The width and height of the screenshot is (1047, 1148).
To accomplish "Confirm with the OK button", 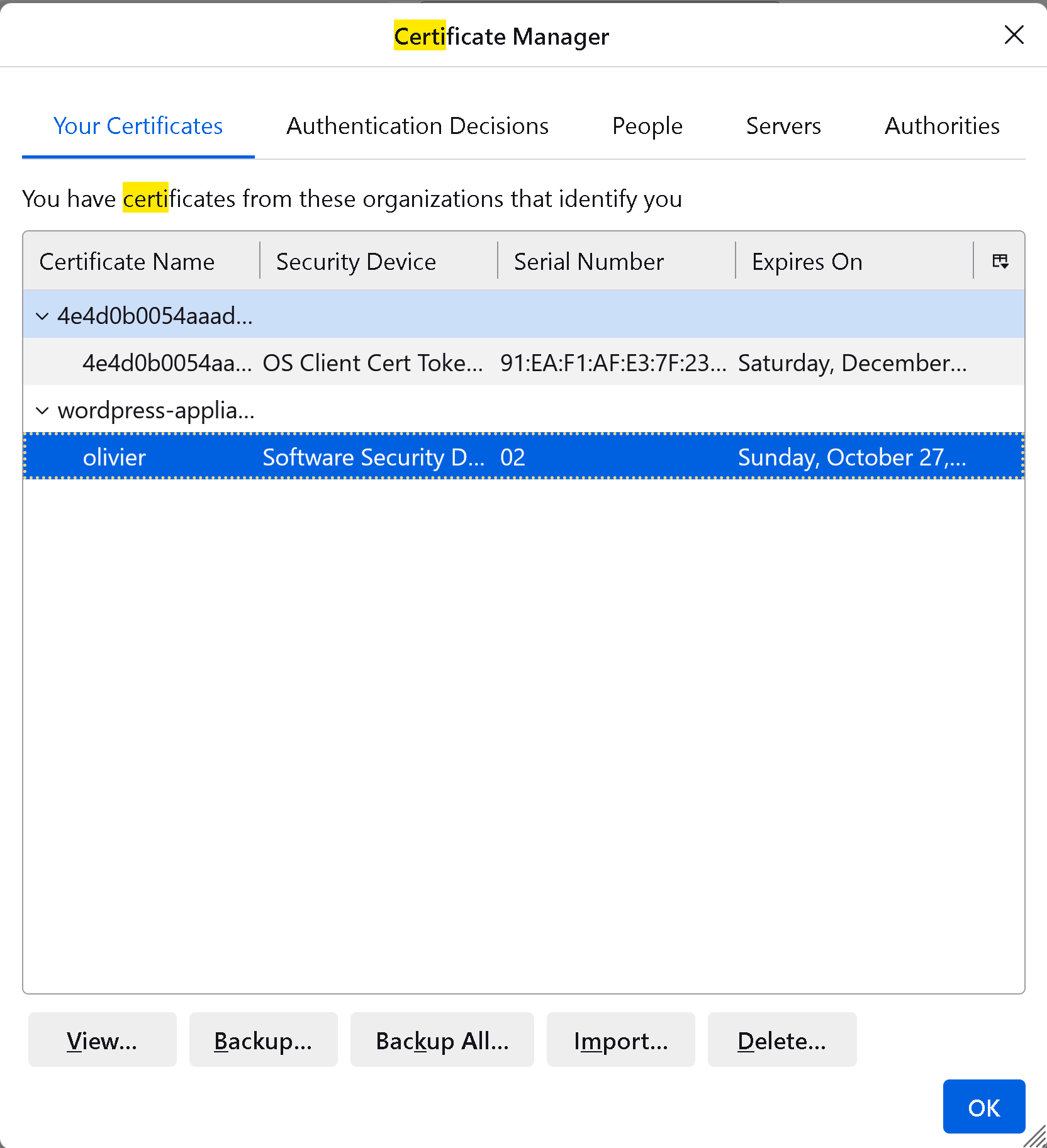I will tap(983, 1107).
